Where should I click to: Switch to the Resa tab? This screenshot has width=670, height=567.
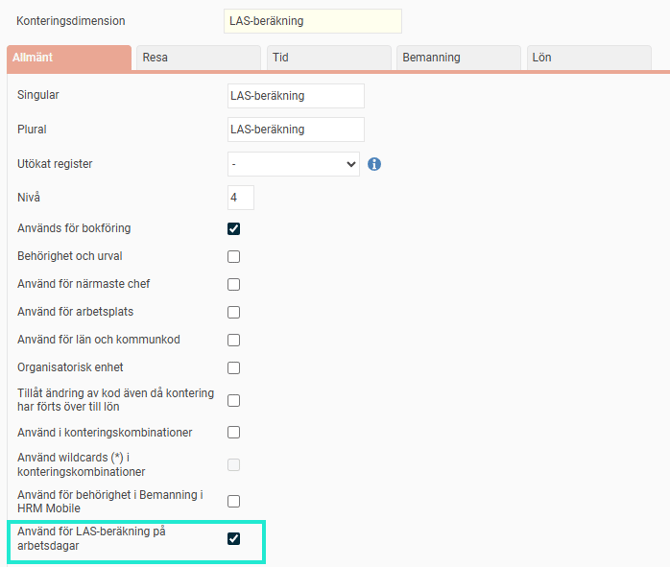click(x=197, y=58)
